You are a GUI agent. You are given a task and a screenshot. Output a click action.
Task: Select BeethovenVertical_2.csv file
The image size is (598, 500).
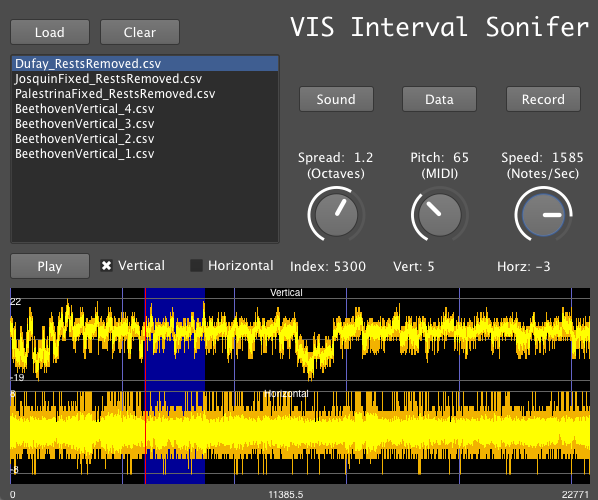[x=145, y=139]
